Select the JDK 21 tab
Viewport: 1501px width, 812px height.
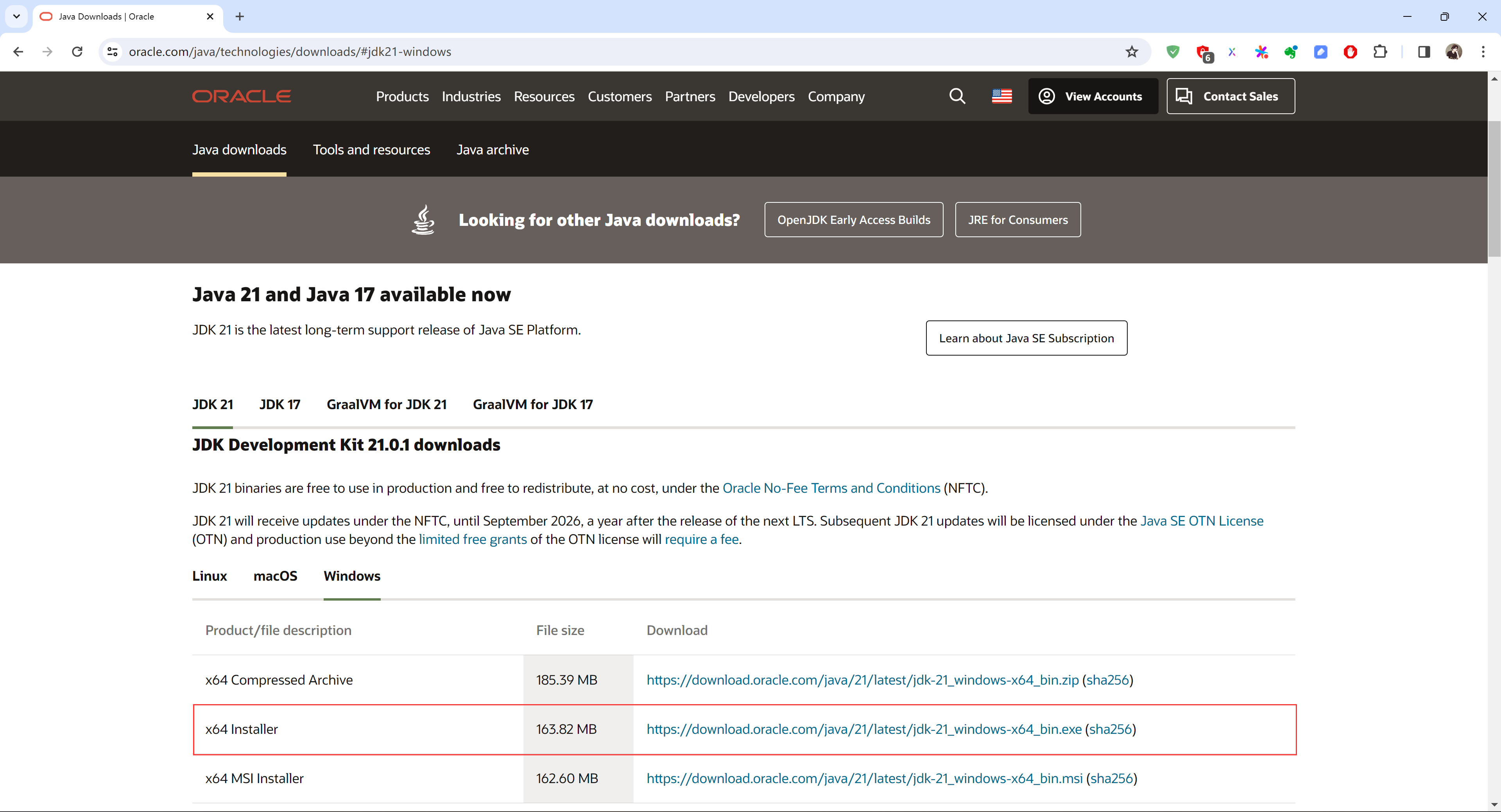tap(212, 404)
